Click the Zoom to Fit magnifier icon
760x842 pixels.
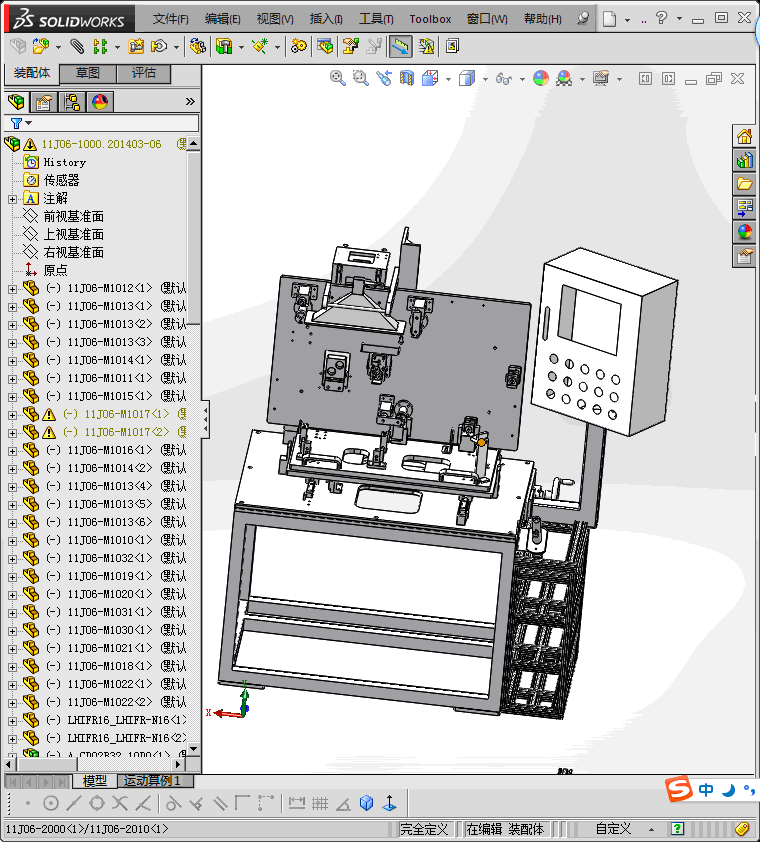coord(338,78)
